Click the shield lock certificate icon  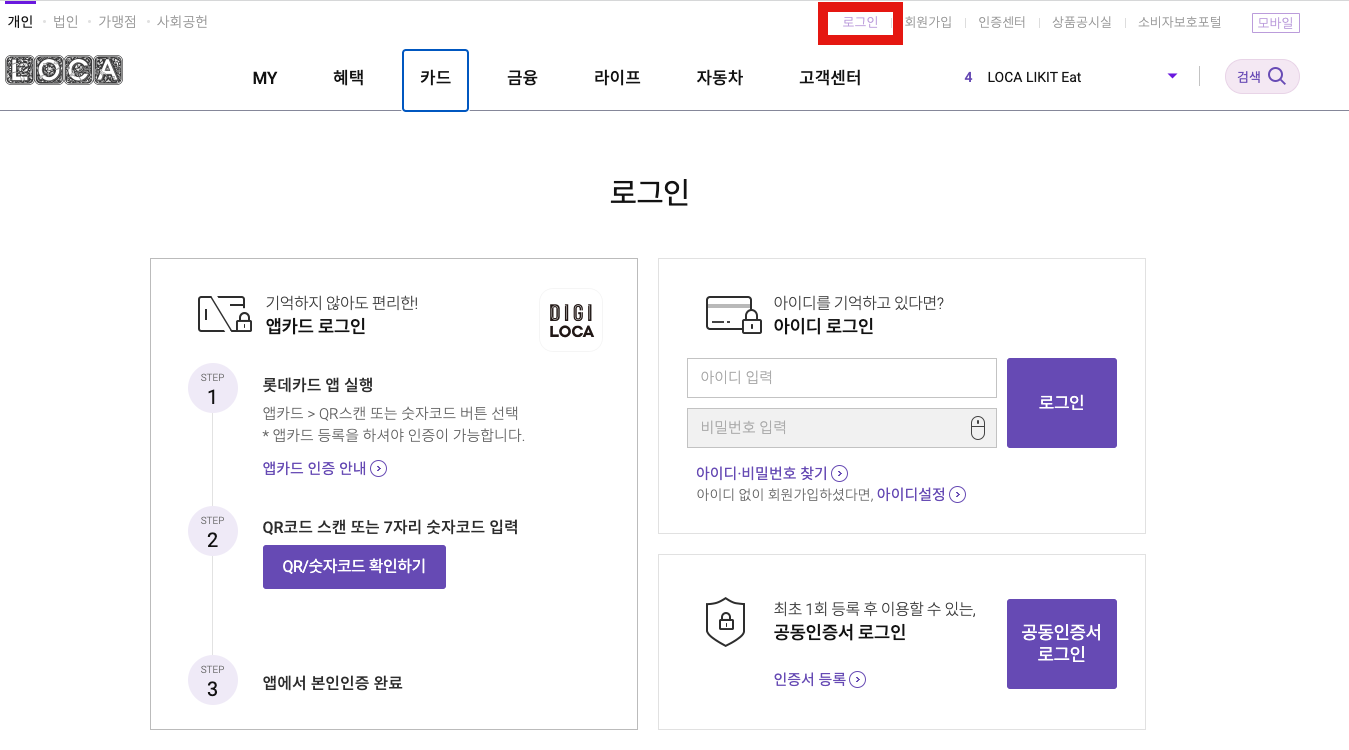[x=726, y=621]
